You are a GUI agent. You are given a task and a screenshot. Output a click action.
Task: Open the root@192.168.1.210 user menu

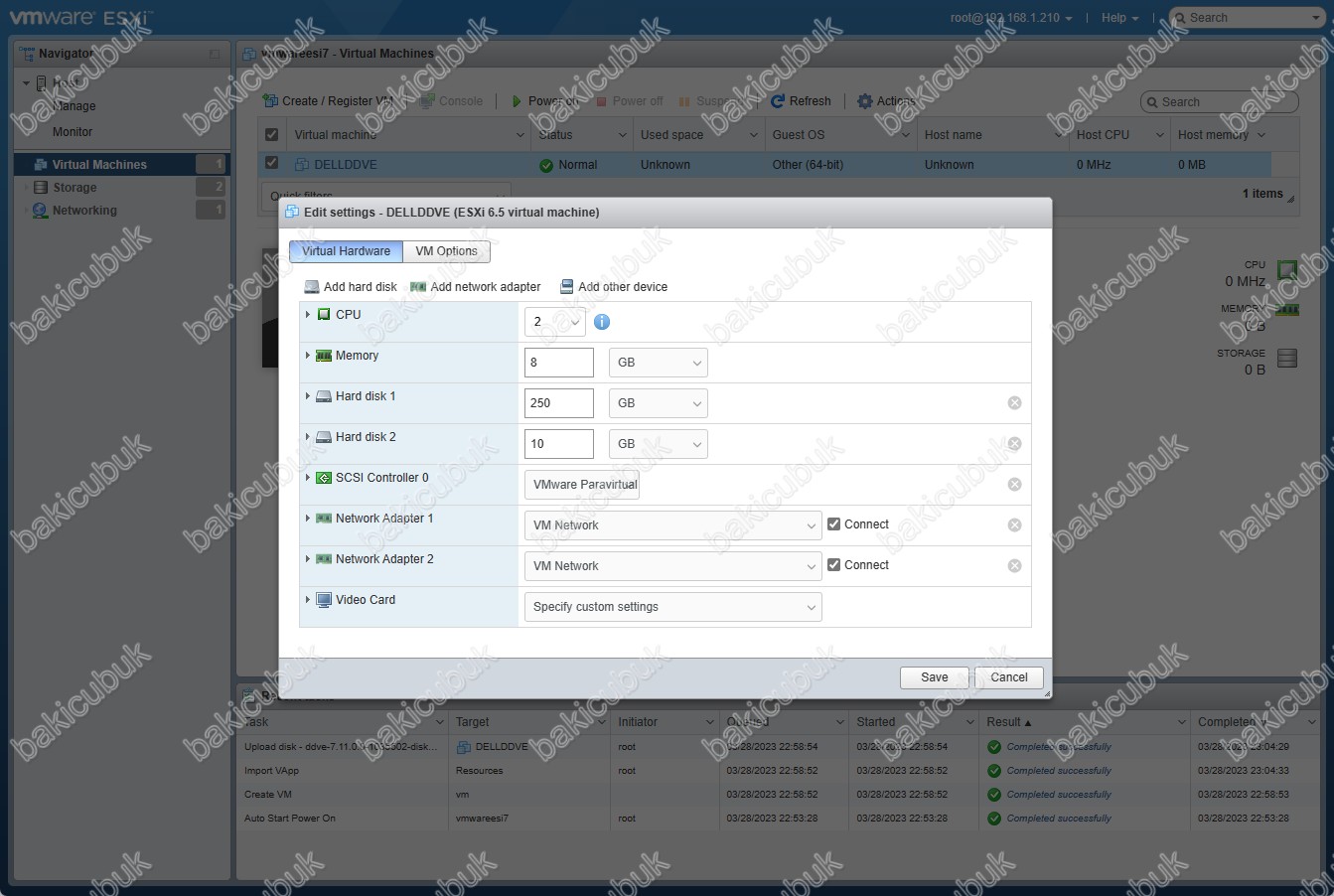1011,18
